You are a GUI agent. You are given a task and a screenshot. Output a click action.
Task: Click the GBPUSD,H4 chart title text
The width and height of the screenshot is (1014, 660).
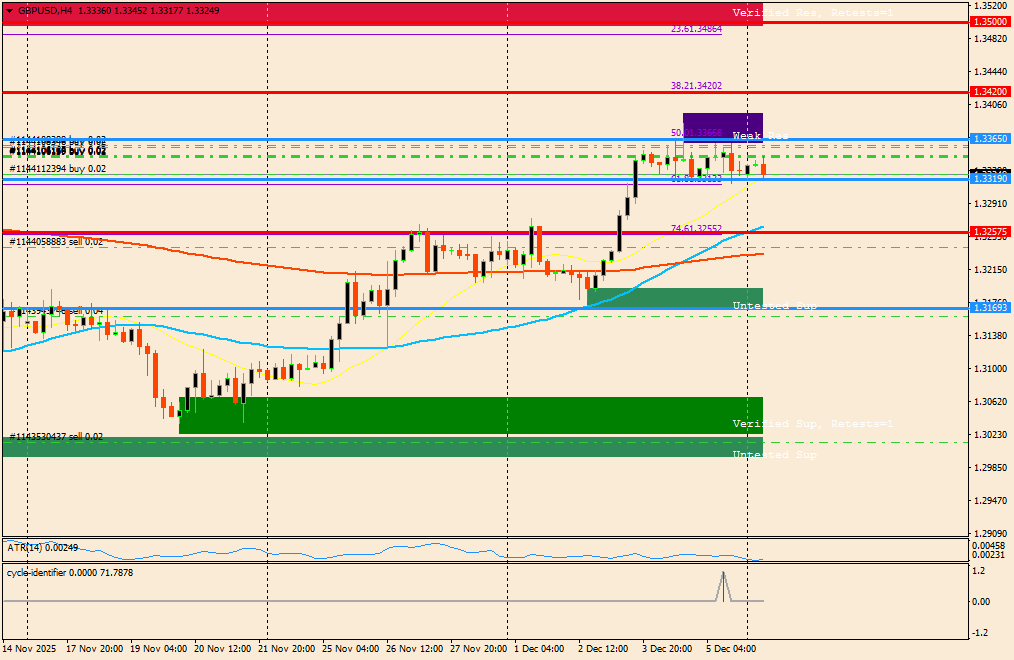coord(45,11)
